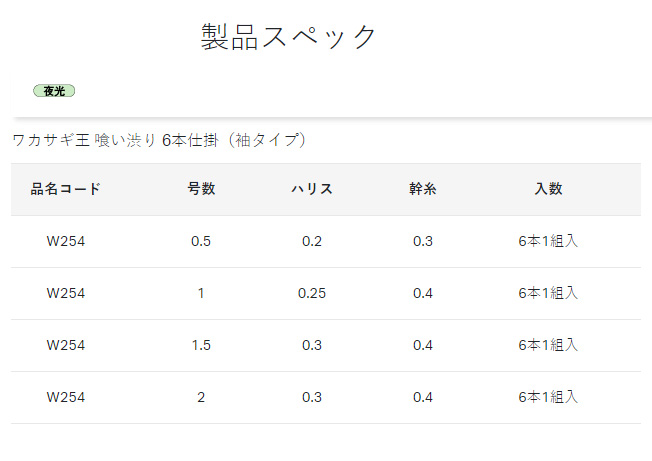Image resolution: width=652 pixels, height=461 pixels.
Task: Click the 号数 1 cell
Action: pyautogui.click(x=201, y=293)
